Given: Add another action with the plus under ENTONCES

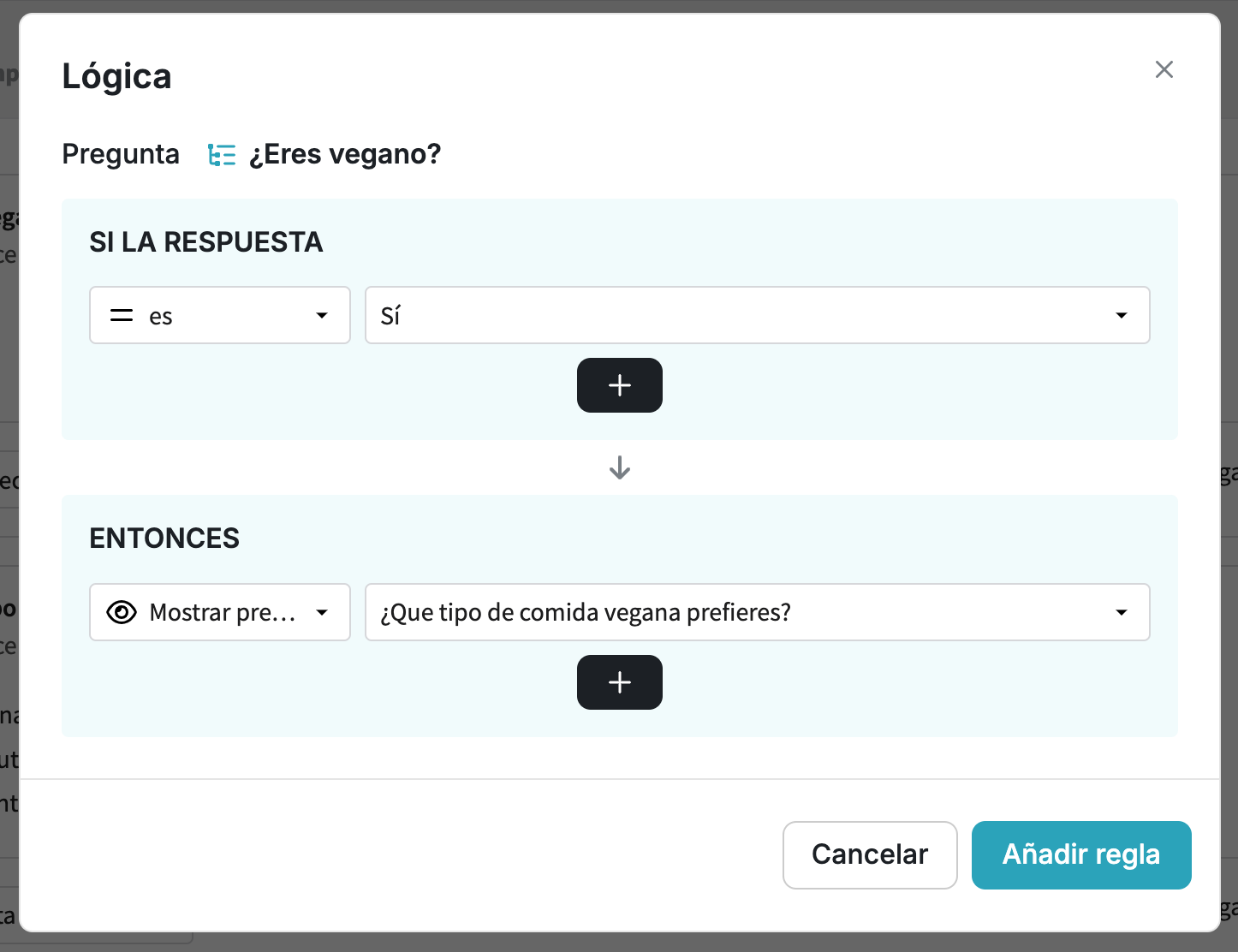Looking at the screenshot, I should (619, 682).
